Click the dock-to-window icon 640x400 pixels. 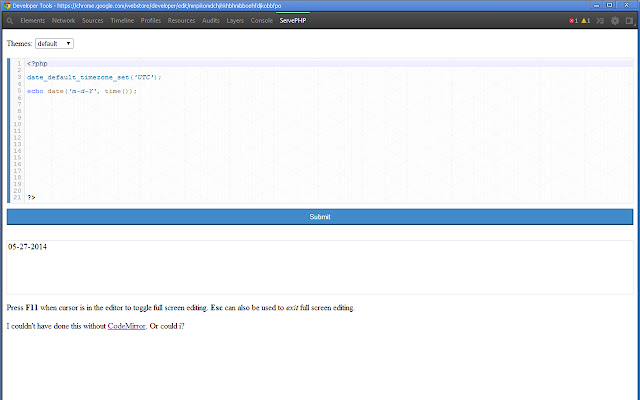coord(629,21)
